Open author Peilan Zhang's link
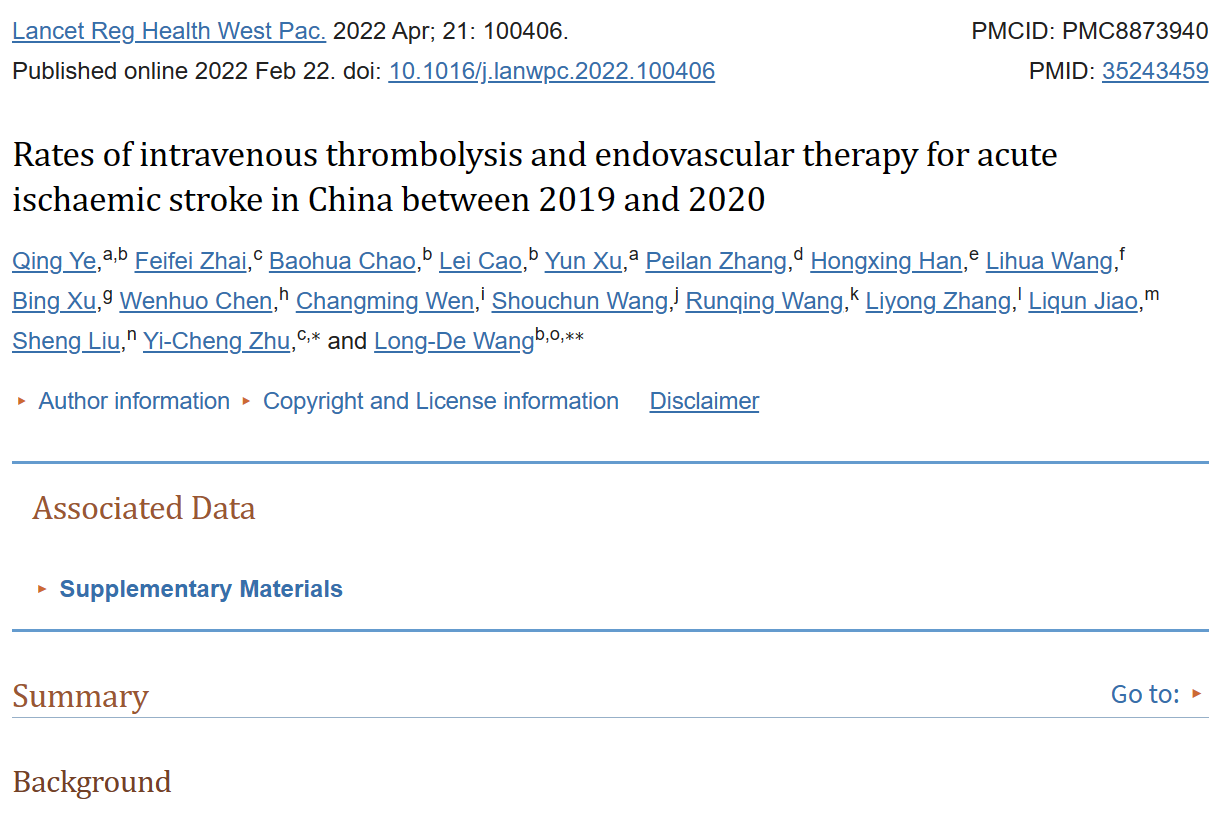This screenshot has height=839, width=1223. 716,261
